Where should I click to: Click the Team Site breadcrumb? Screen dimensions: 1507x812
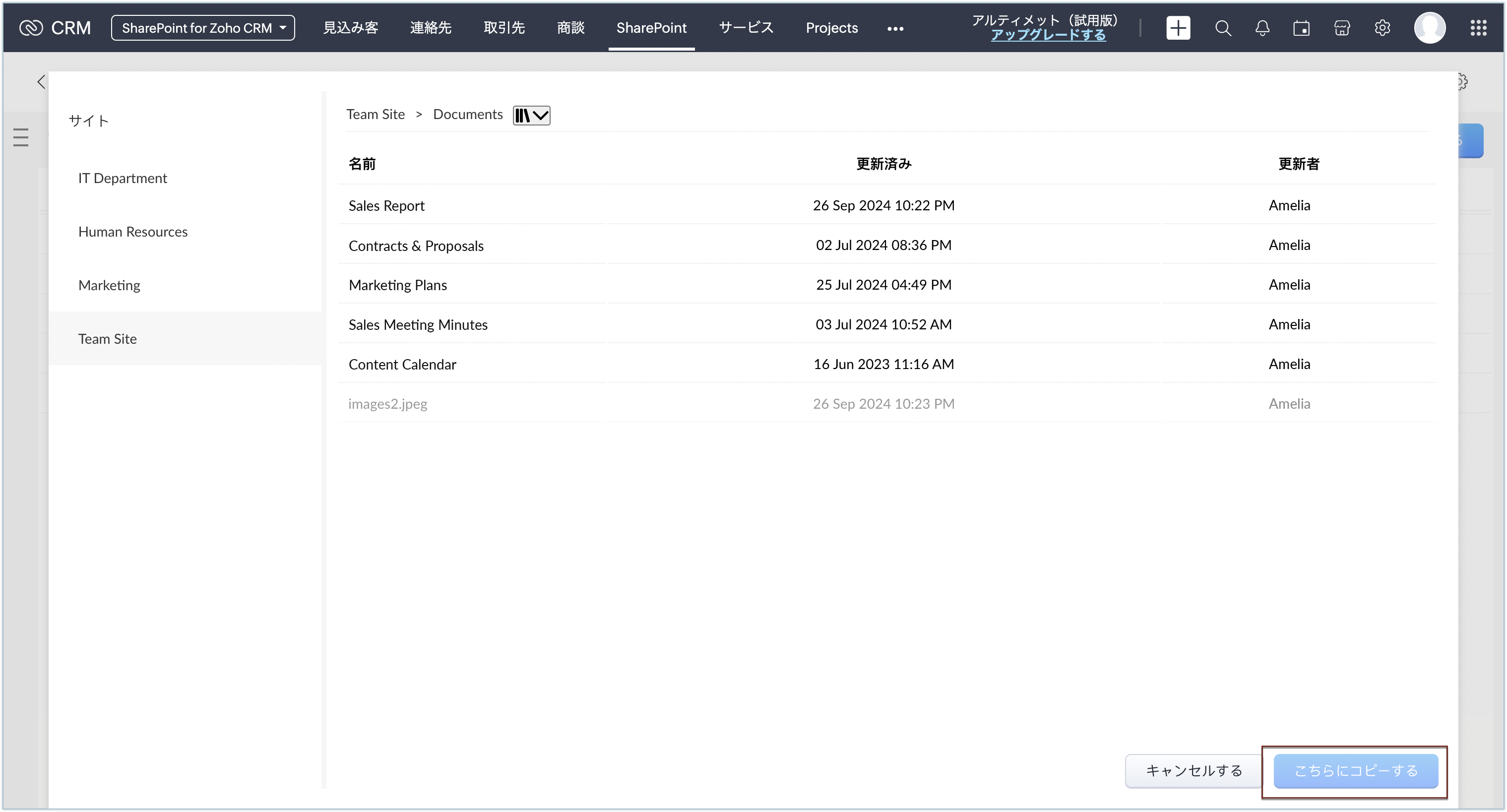point(375,114)
